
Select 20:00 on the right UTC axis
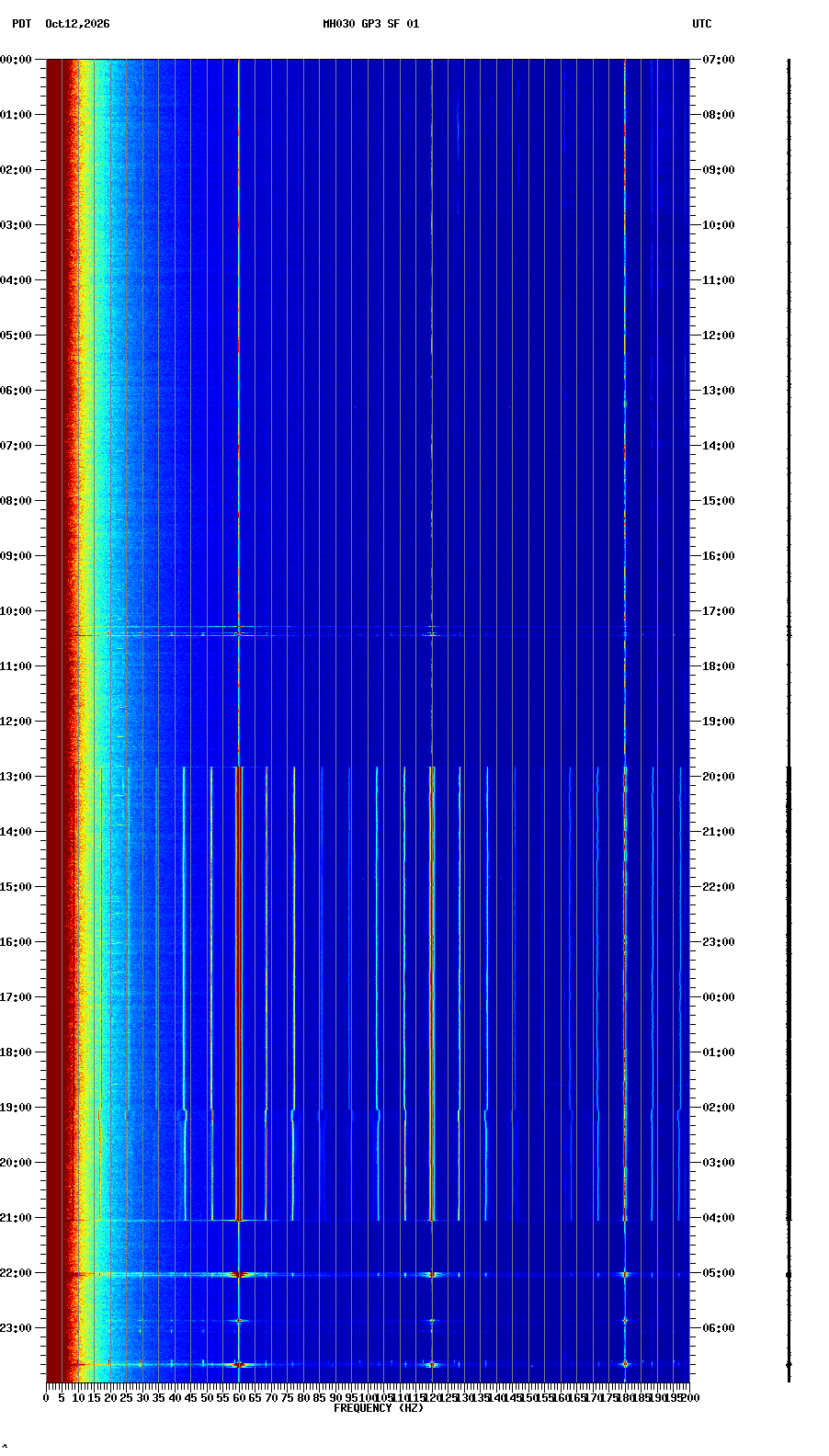[x=718, y=777]
